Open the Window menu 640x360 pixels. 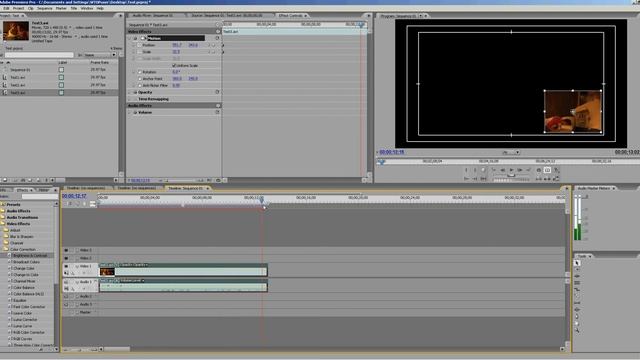coord(87,8)
